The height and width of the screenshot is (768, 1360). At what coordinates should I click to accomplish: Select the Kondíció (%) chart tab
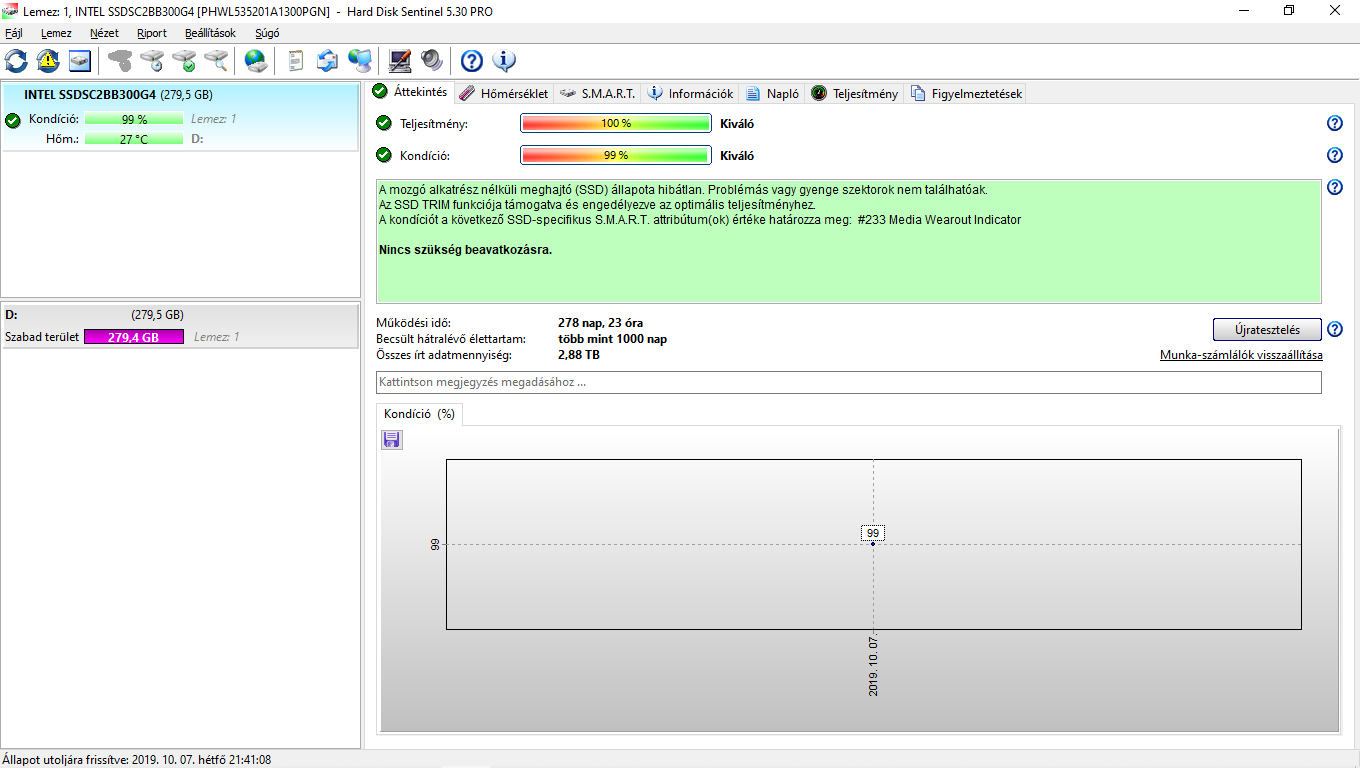point(419,413)
